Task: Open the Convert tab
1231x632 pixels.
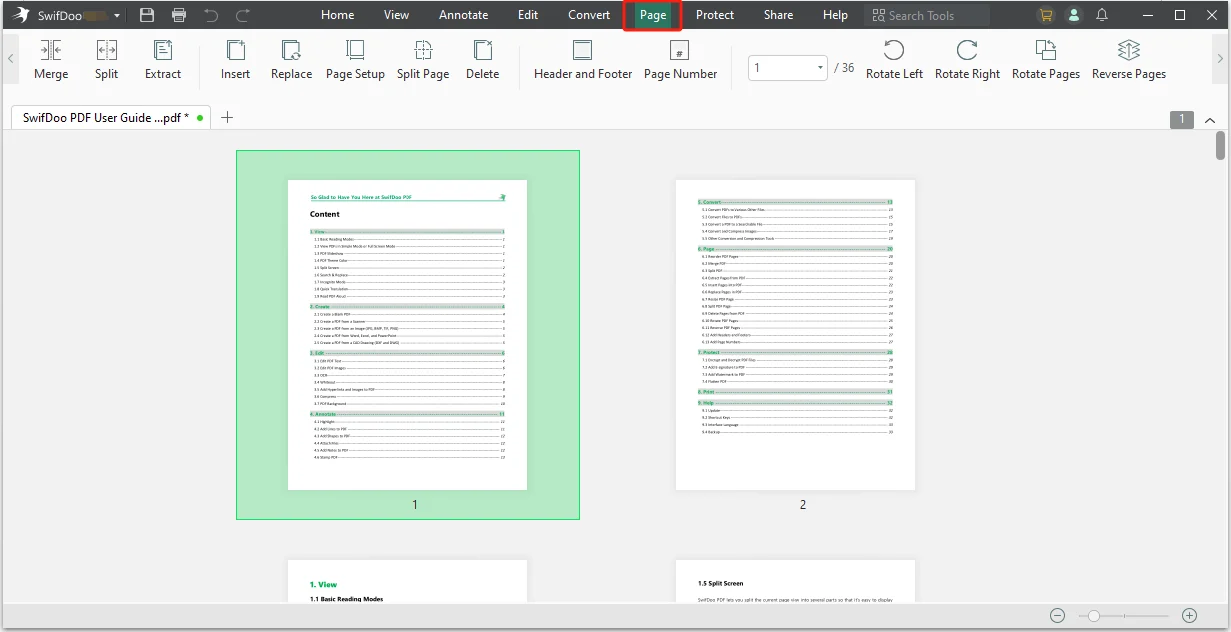Action: (x=589, y=15)
